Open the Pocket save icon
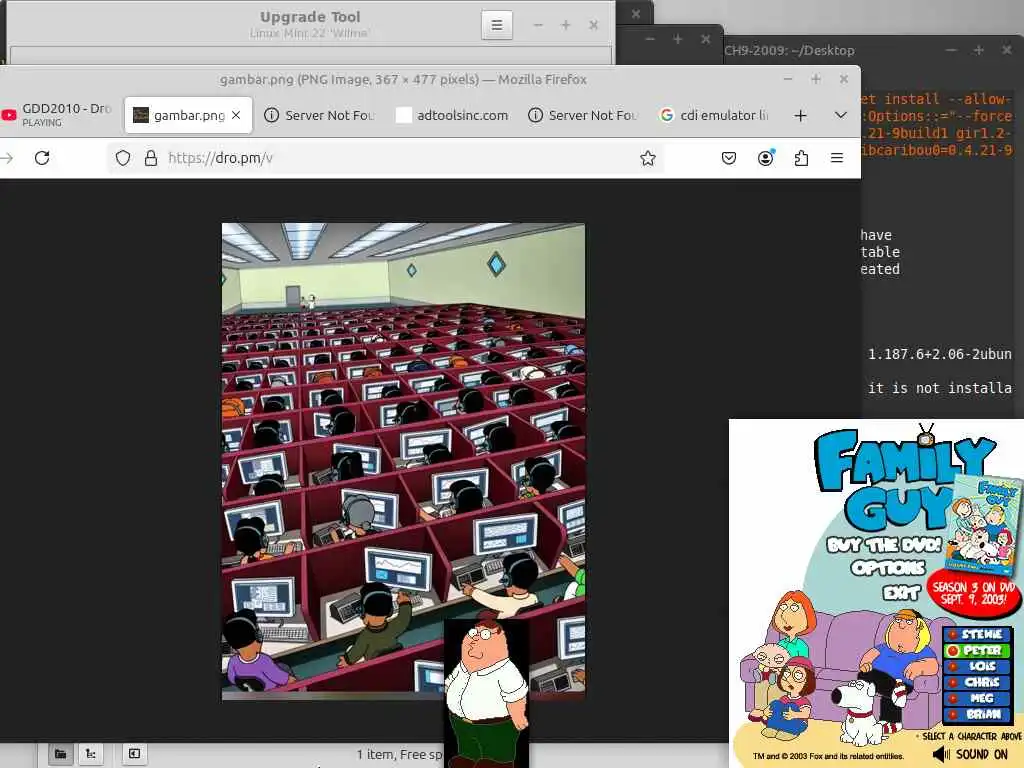 [729, 158]
